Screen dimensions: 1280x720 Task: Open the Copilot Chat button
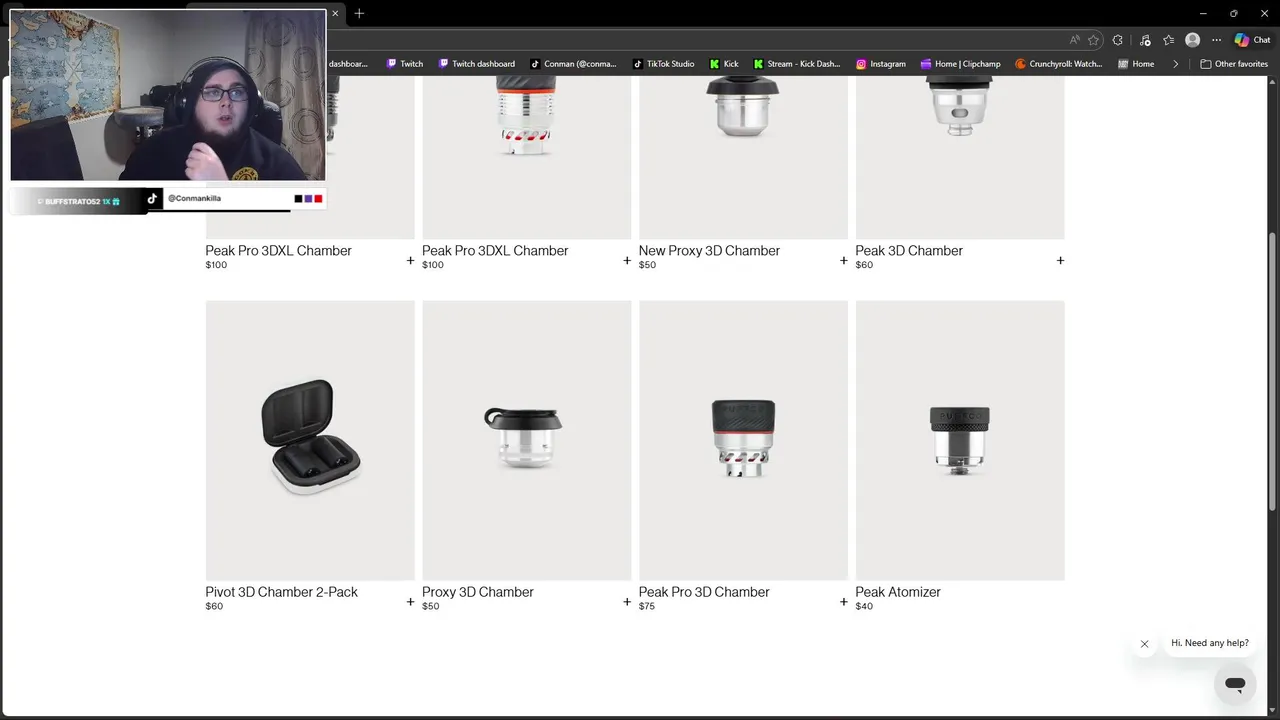click(x=1253, y=40)
